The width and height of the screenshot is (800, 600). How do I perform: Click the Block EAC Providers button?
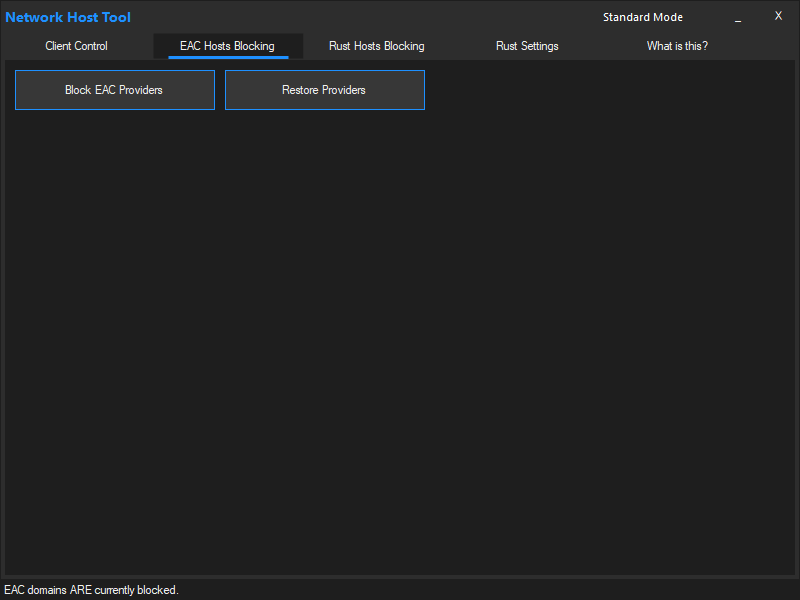click(114, 90)
